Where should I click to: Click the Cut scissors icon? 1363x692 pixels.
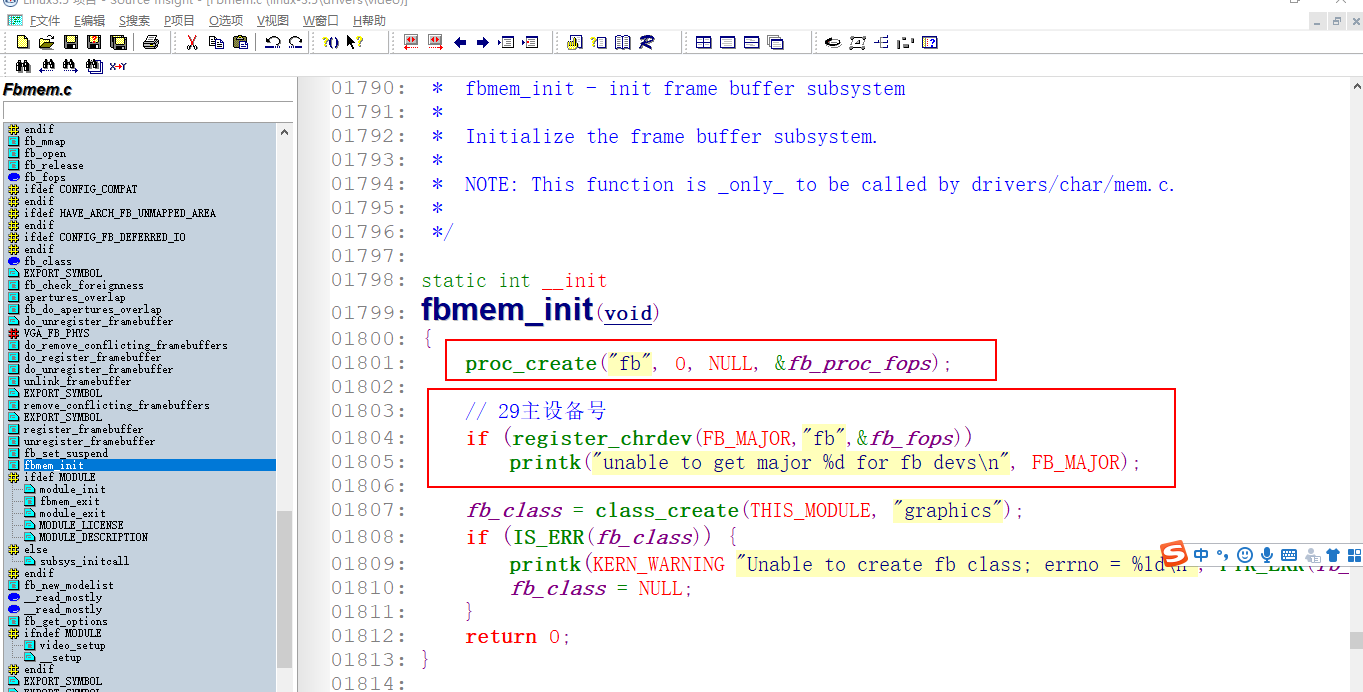pos(191,42)
